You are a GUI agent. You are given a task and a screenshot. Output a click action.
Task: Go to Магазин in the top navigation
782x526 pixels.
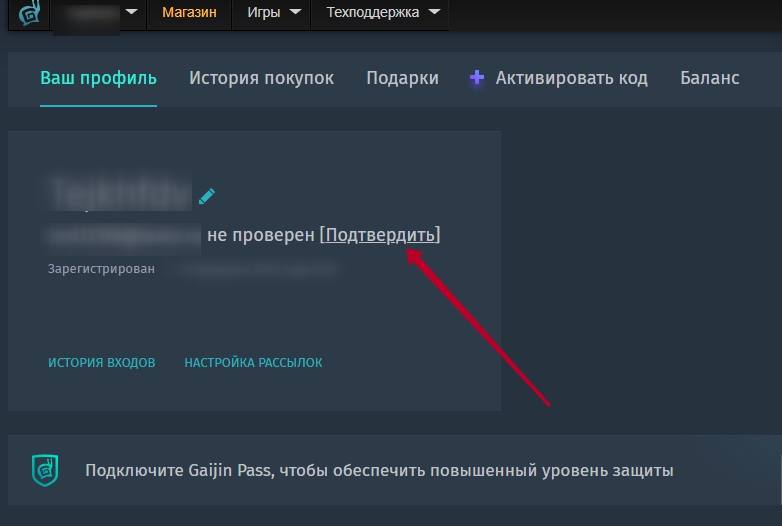point(189,13)
